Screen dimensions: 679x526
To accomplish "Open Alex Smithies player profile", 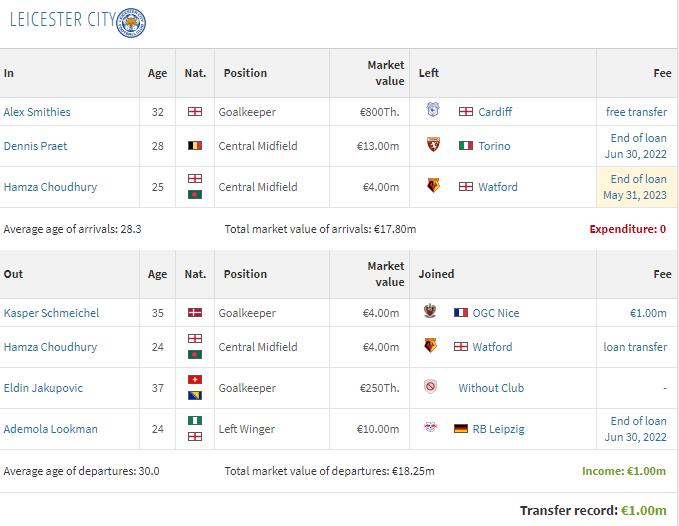I will pos(37,112).
